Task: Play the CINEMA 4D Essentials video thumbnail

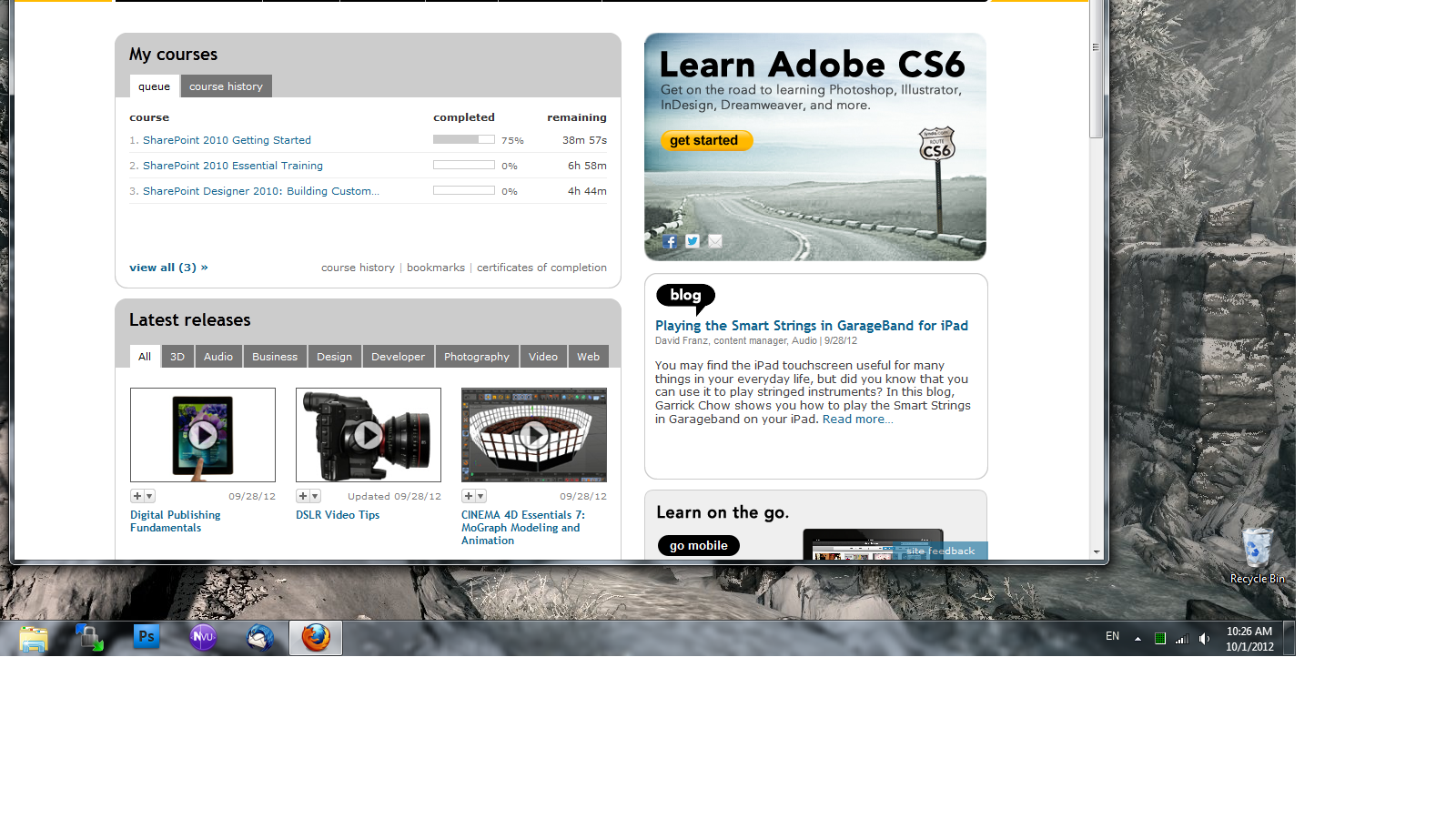Action: coord(534,436)
